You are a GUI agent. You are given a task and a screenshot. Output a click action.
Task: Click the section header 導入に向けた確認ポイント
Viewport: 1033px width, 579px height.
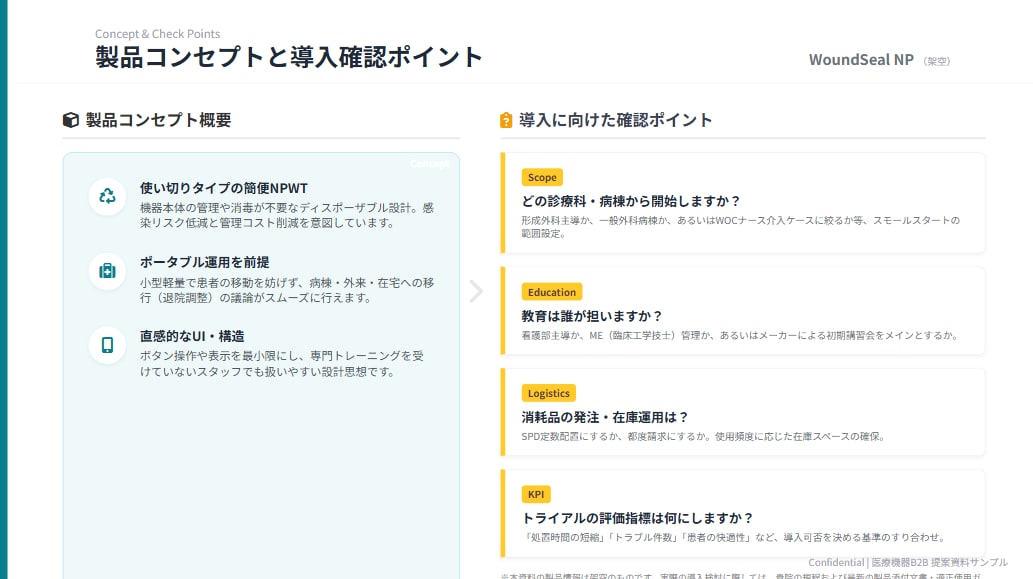tap(615, 120)
